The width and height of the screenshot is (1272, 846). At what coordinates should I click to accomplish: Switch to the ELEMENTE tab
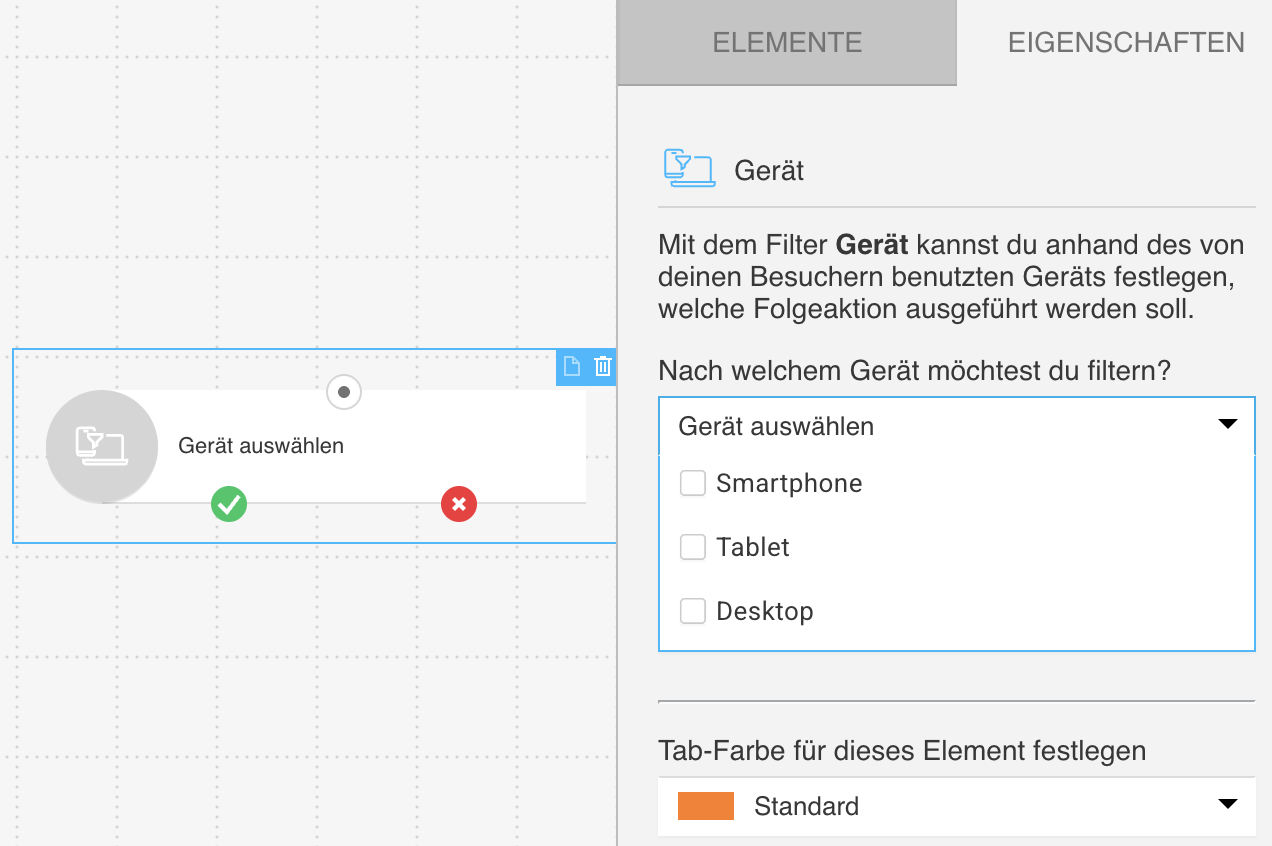coord(787,43)
